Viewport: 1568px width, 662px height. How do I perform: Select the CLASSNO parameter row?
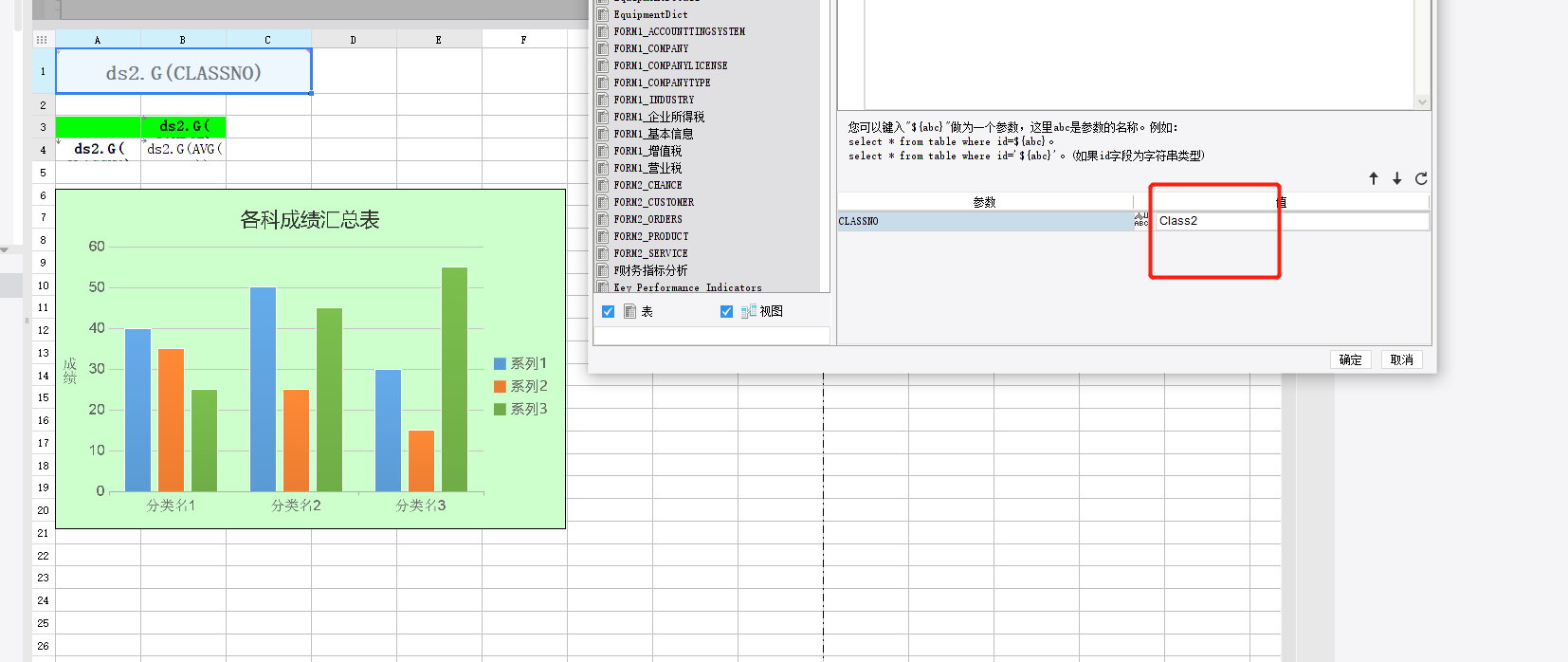pyautogui.click(x=986, y=221)
